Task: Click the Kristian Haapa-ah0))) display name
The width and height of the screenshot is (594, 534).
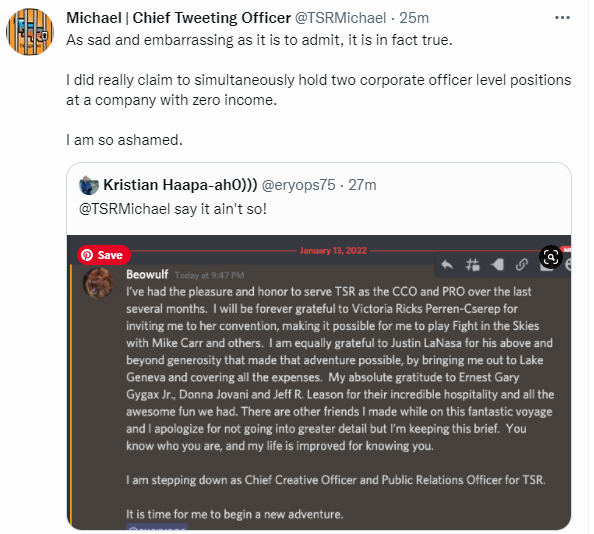Action: click(x=180, y=185)
